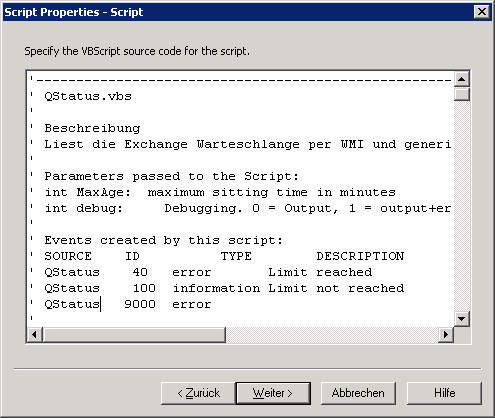Click the DESCRIPTION column header text
This screenshot has height=418, width=495.
click(x=360, y=256)
